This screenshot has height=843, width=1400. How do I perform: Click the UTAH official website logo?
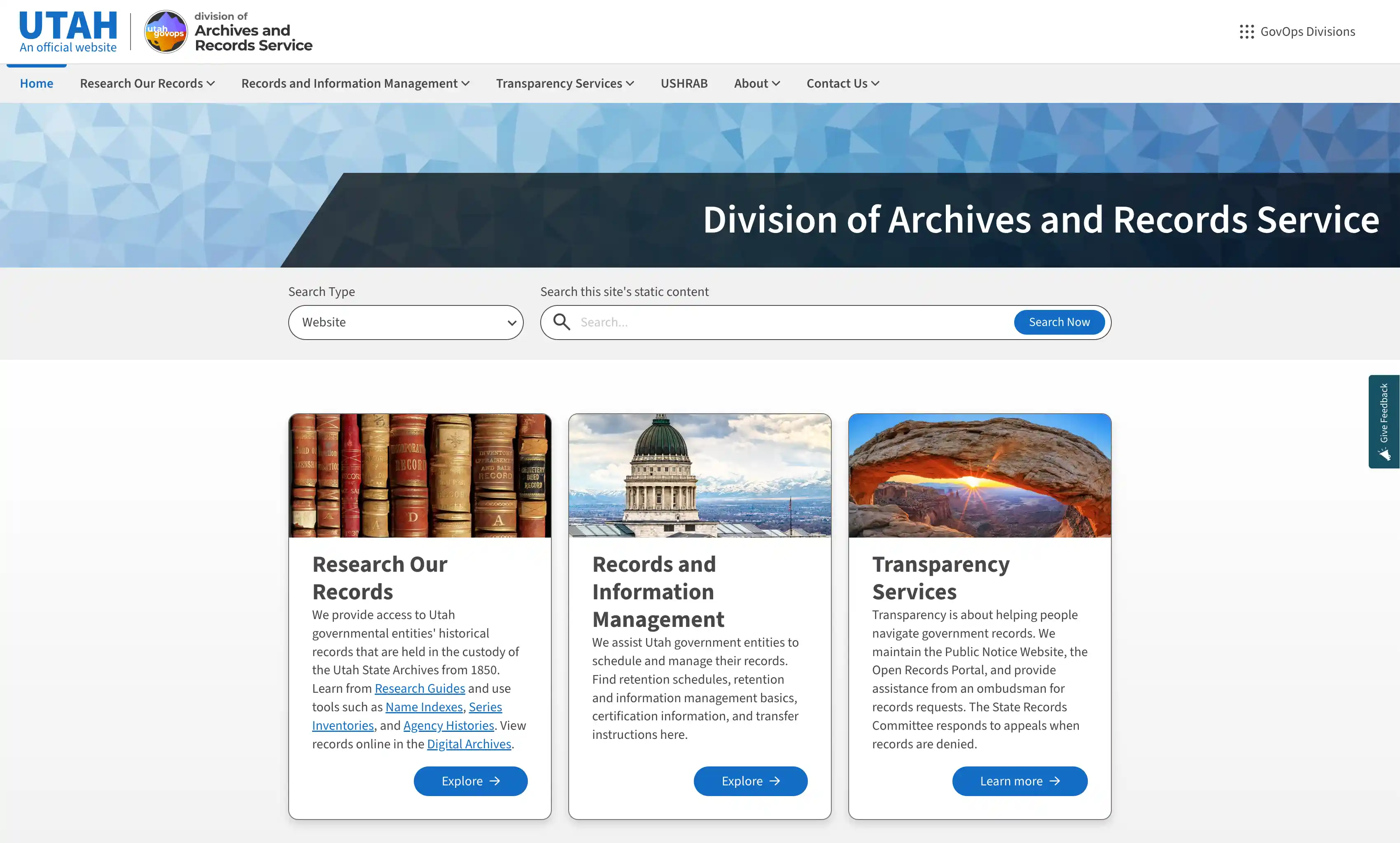click(x=68, y=32)
